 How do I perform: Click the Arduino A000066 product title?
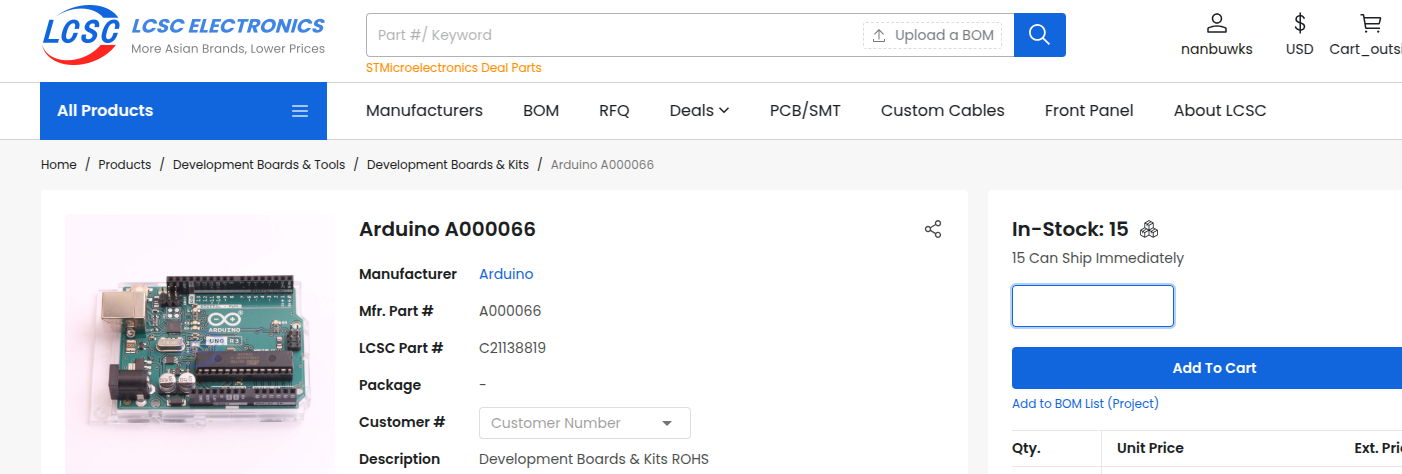coord(447,229)
